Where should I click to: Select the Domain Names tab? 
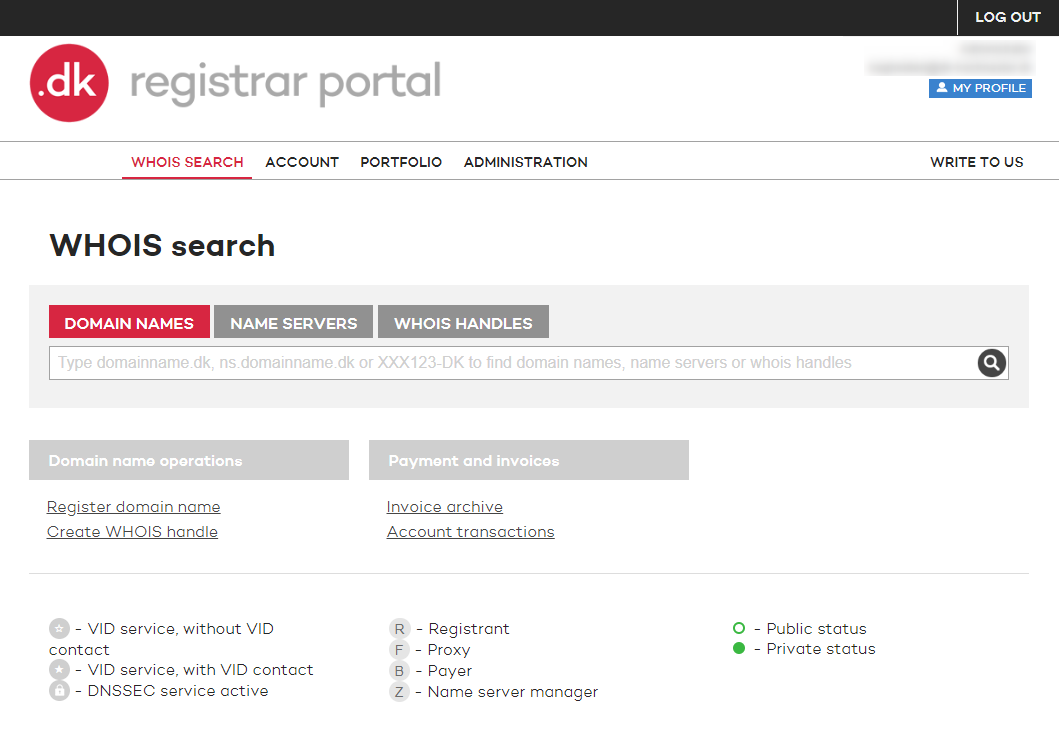[129, 323]
